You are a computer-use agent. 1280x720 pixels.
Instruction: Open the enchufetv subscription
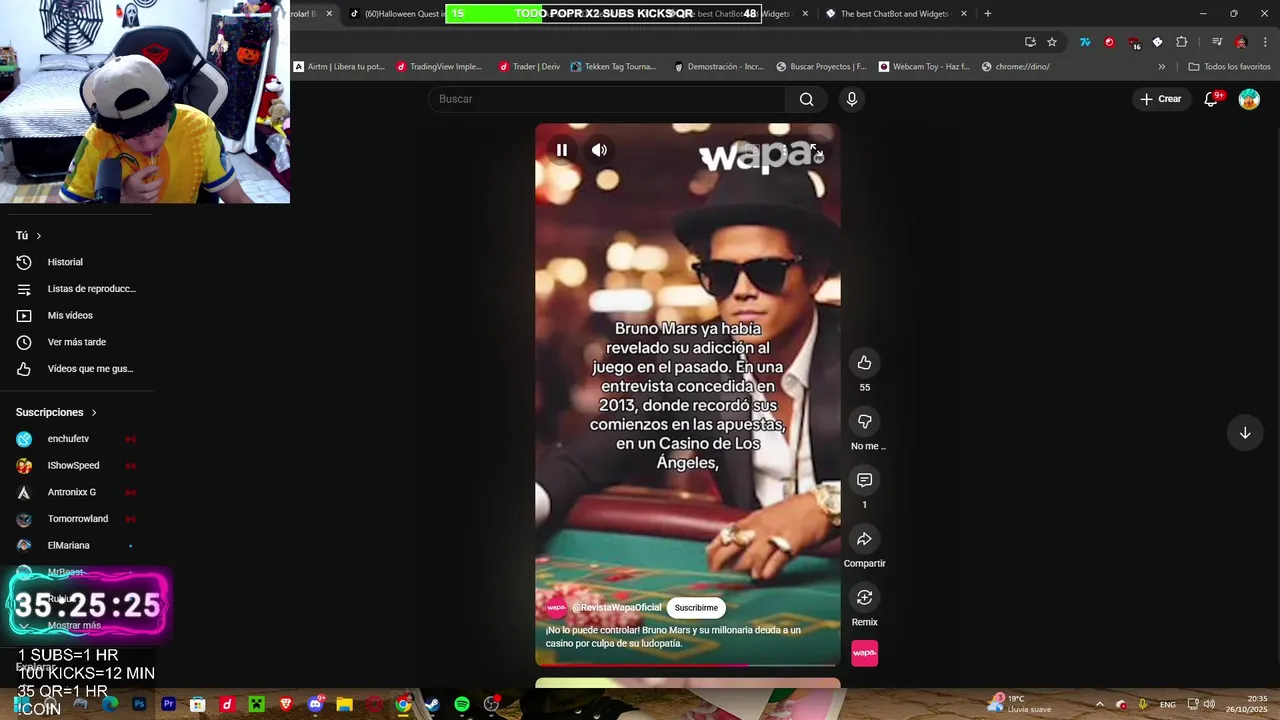click(76, 439)
